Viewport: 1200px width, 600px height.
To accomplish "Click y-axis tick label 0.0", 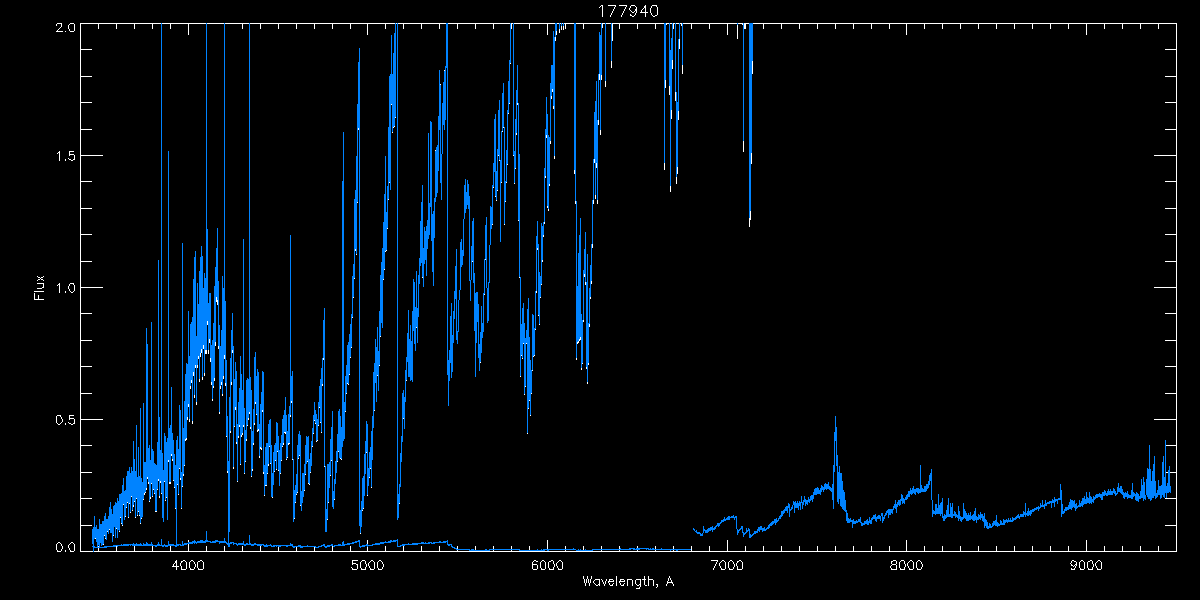I will click(x=64, y=547).
